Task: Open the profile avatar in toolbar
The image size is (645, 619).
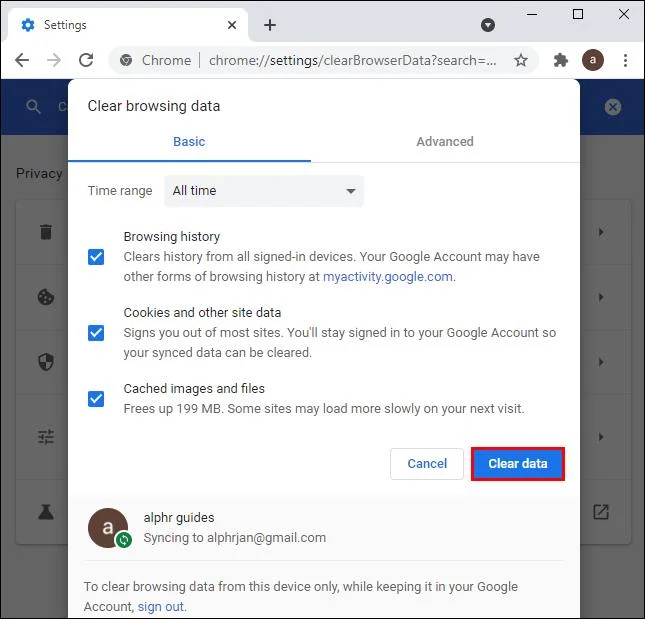Action: (x=593, y=60)
